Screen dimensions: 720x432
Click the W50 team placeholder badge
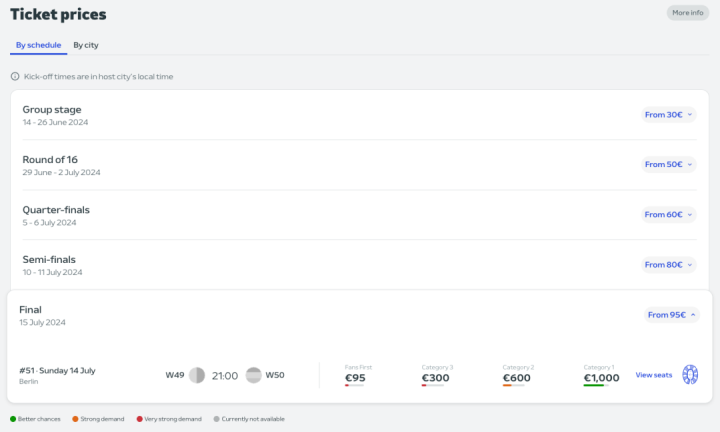[x=253, y=375]
